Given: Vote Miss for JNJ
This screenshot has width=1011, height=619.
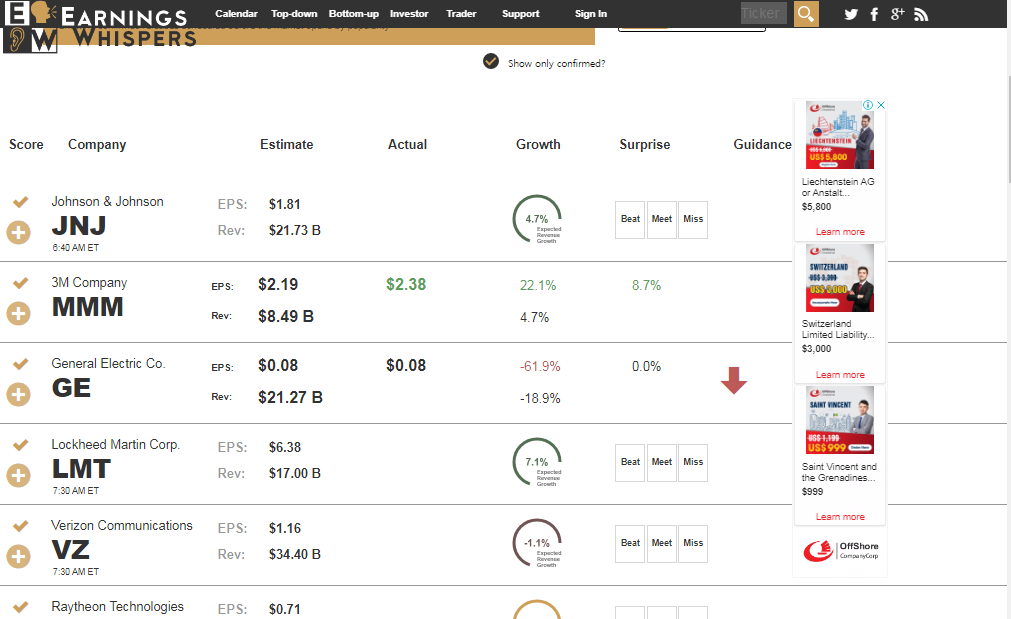Looking at the screenshot, I should point(693,219).
